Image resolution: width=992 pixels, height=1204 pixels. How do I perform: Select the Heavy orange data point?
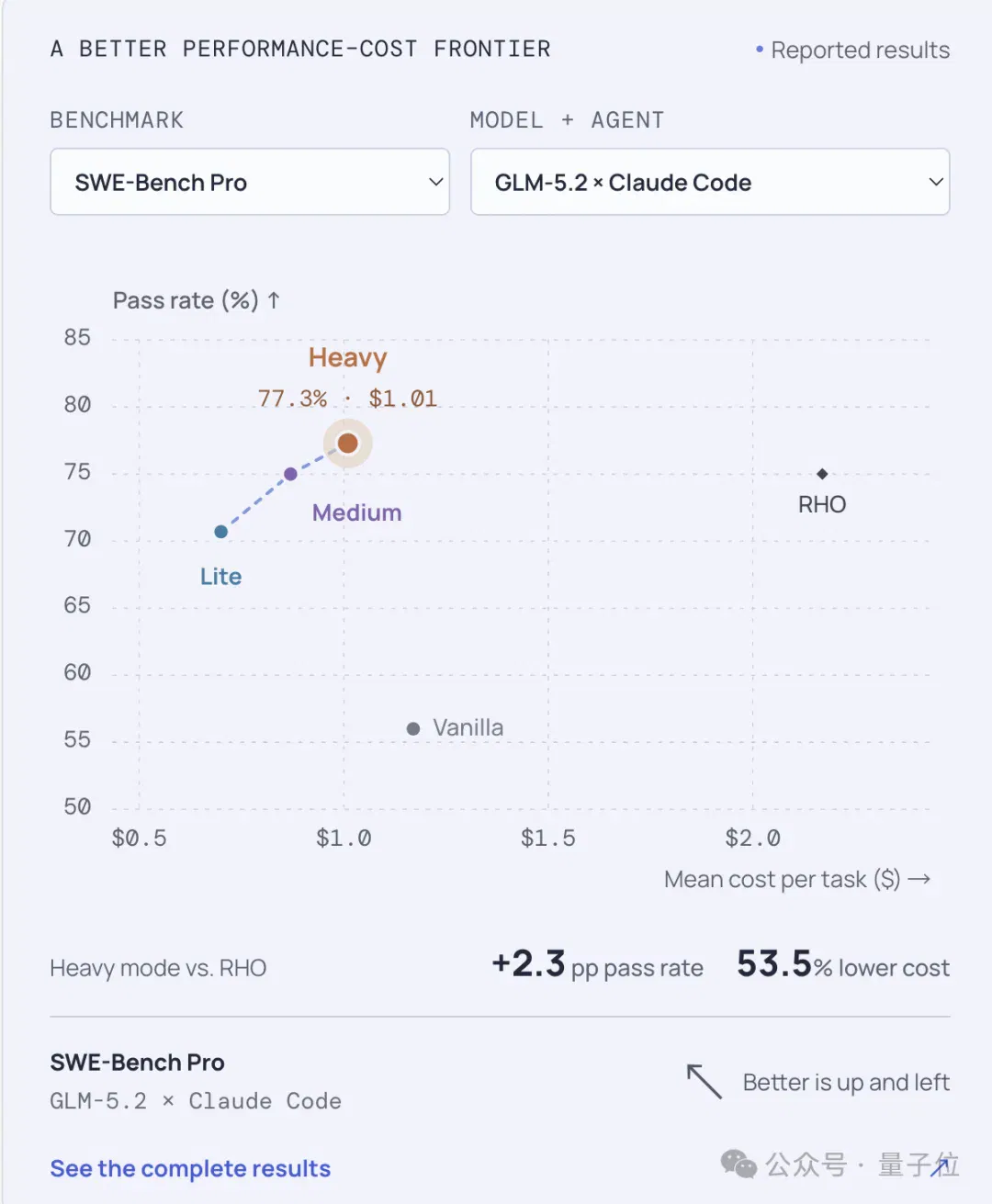(347, 444)
